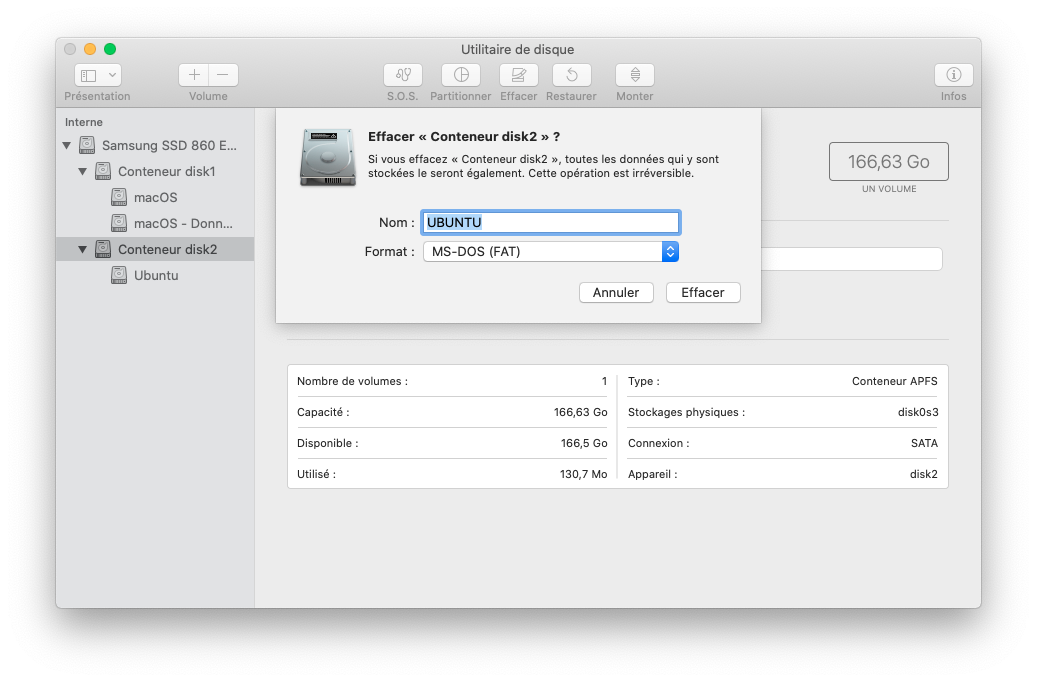Open the Partitionner tool
Screen dimensions: 1037x682
pyautogui.click(x=461, y=75)
